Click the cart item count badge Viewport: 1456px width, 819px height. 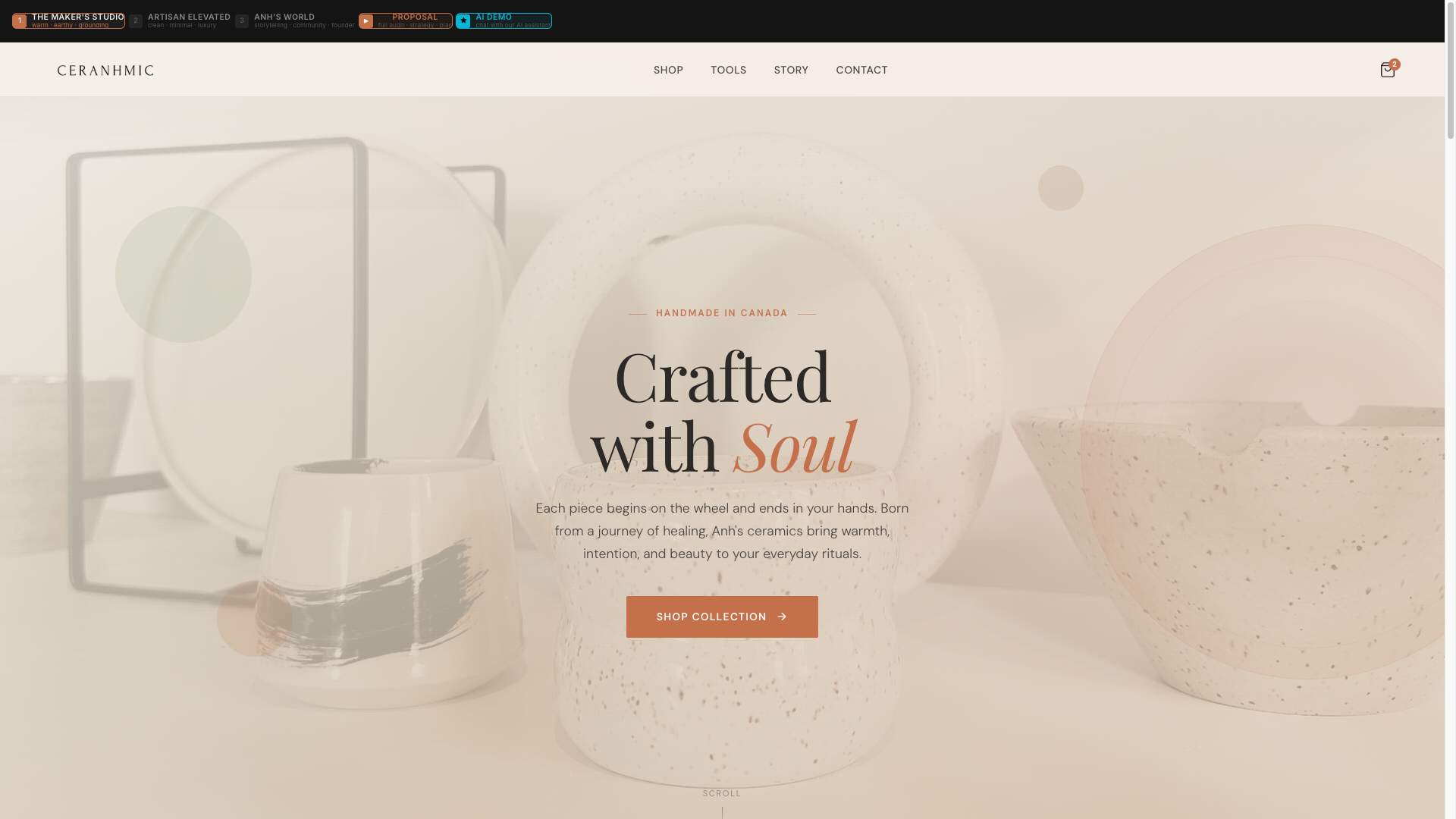pos(1395,64)
